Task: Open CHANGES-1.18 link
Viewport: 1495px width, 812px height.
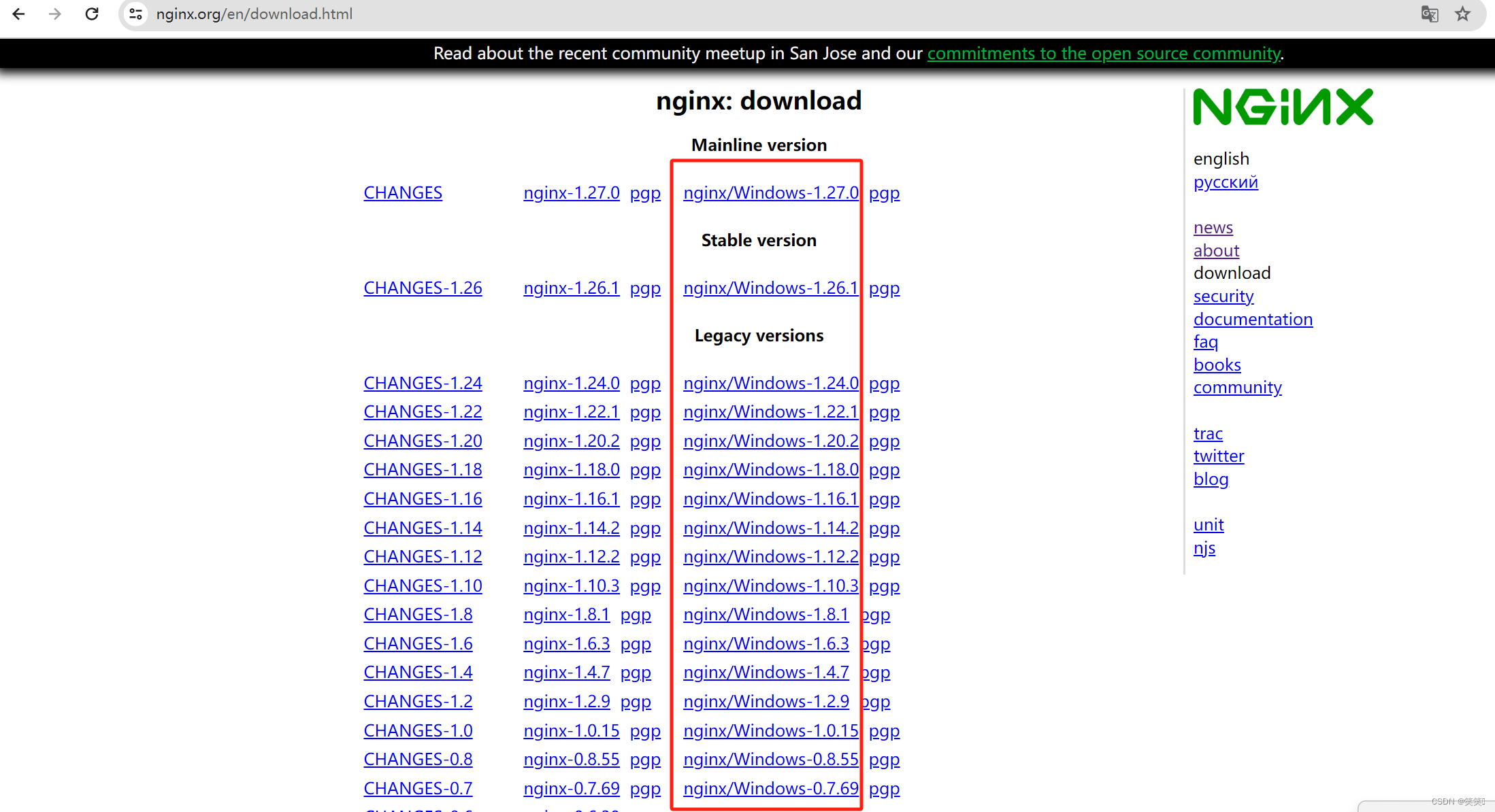Action: [423, 469]
